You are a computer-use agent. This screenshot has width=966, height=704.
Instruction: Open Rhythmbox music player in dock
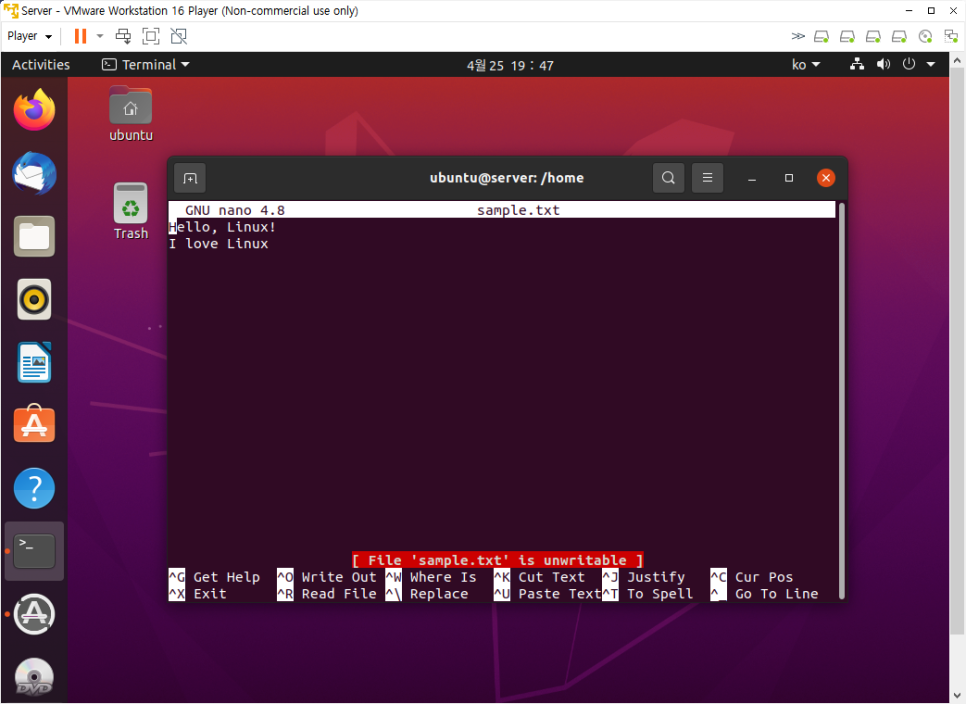tap(34, 300)
